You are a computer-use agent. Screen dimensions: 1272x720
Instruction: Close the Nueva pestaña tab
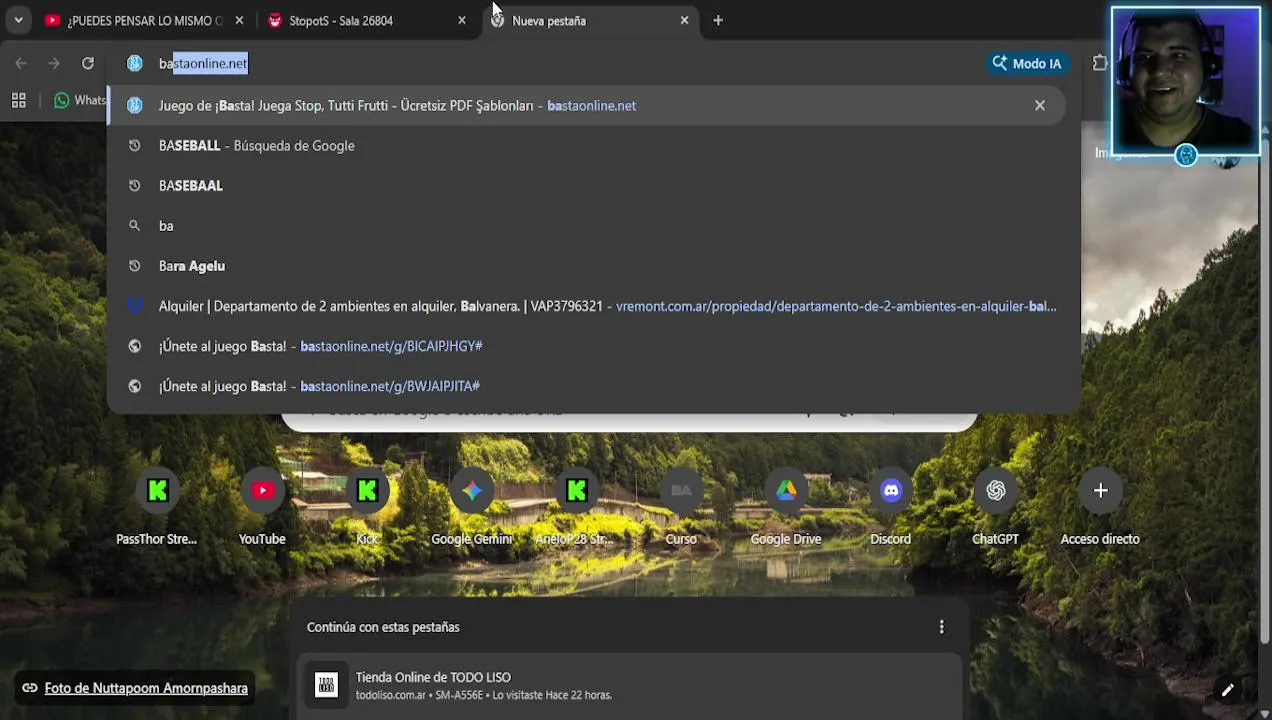click(684, 20)
